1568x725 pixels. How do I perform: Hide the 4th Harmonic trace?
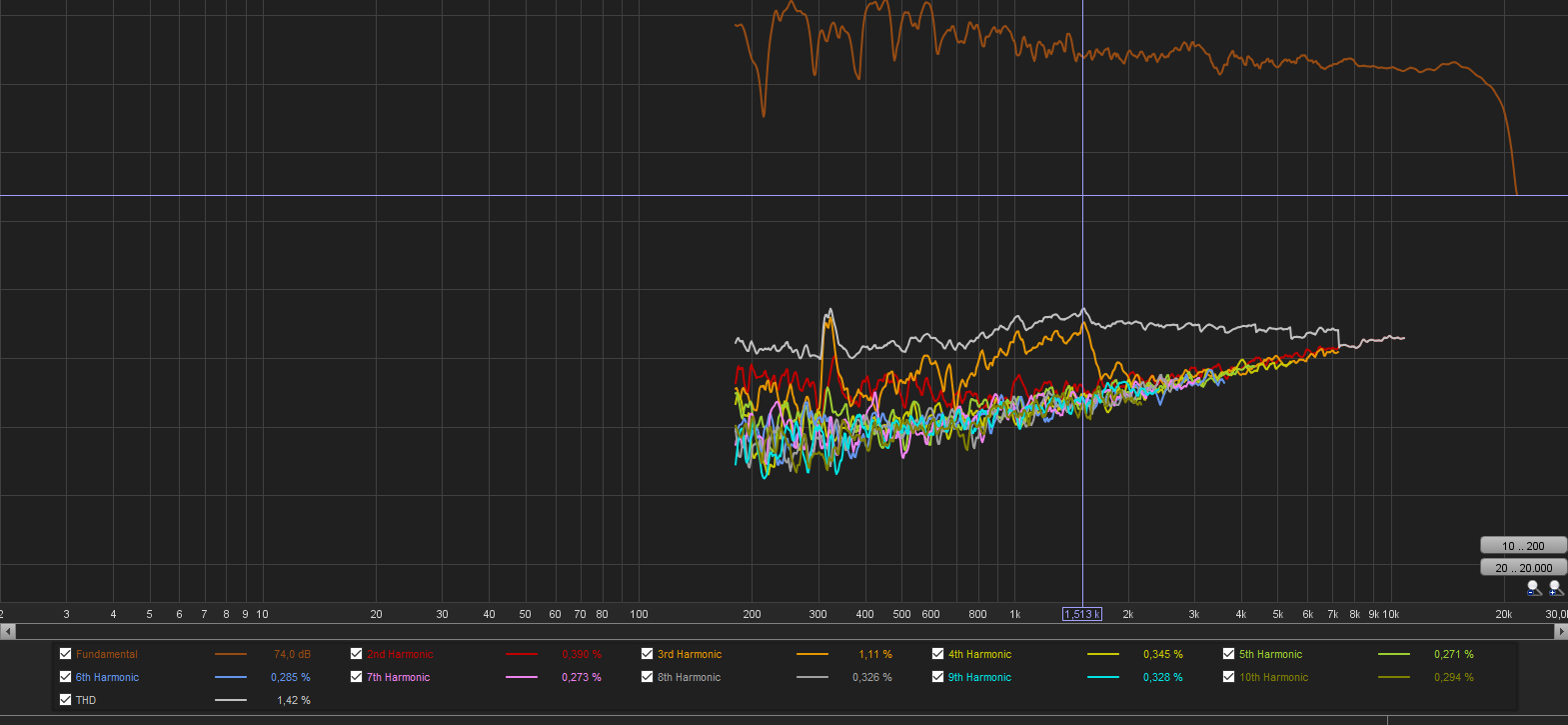click(937, 654)
